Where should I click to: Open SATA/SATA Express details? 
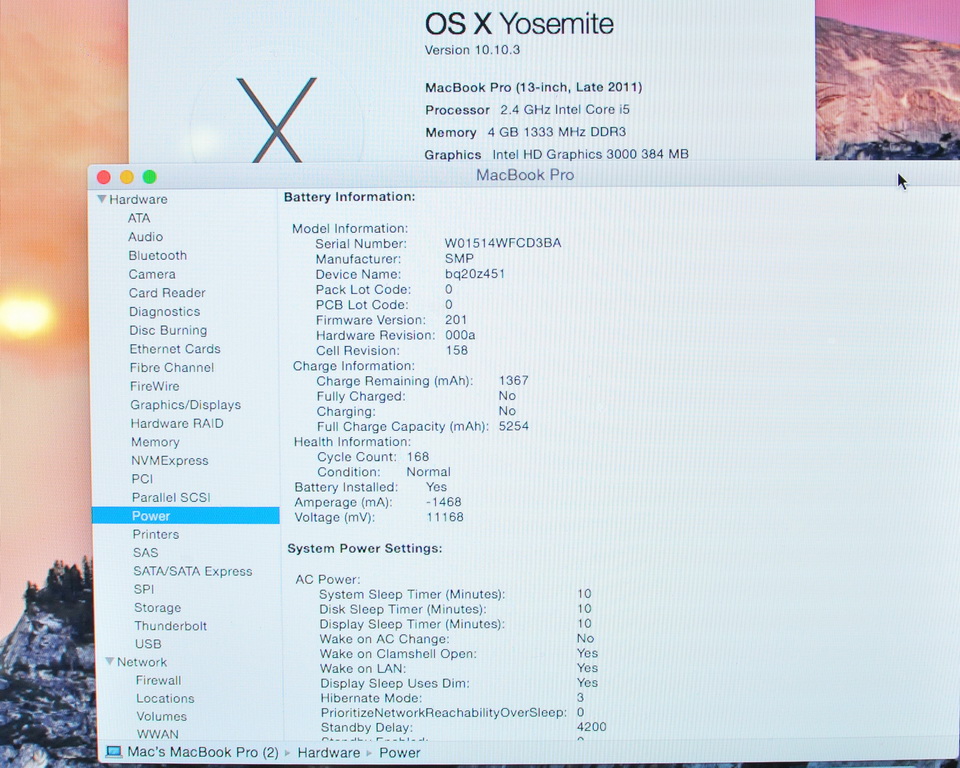[x=193, y=571]
